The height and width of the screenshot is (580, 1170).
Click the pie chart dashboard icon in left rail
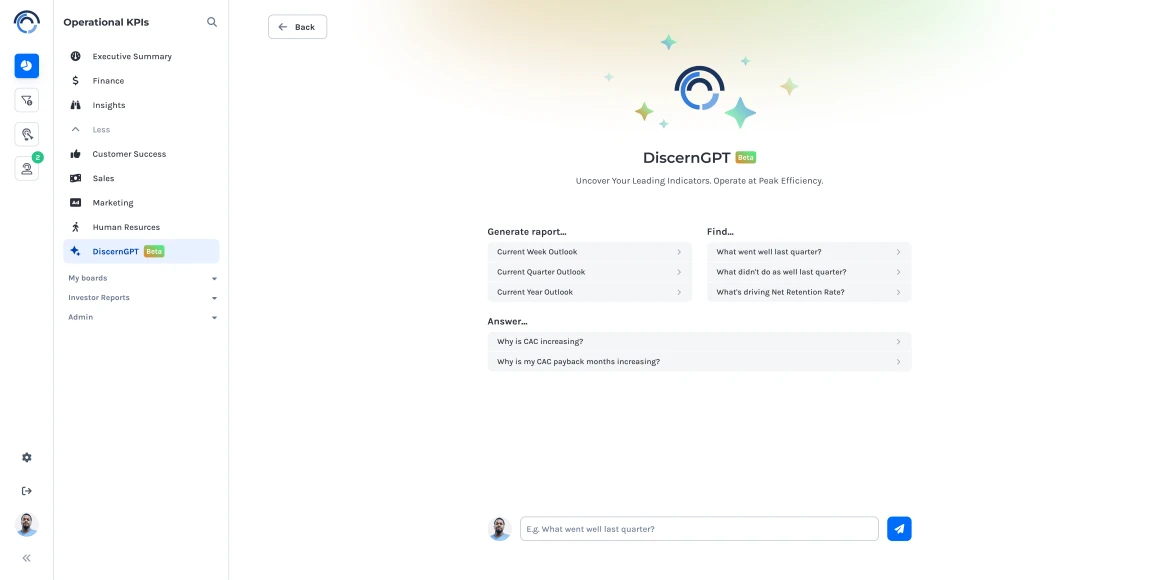click(27, 66)
